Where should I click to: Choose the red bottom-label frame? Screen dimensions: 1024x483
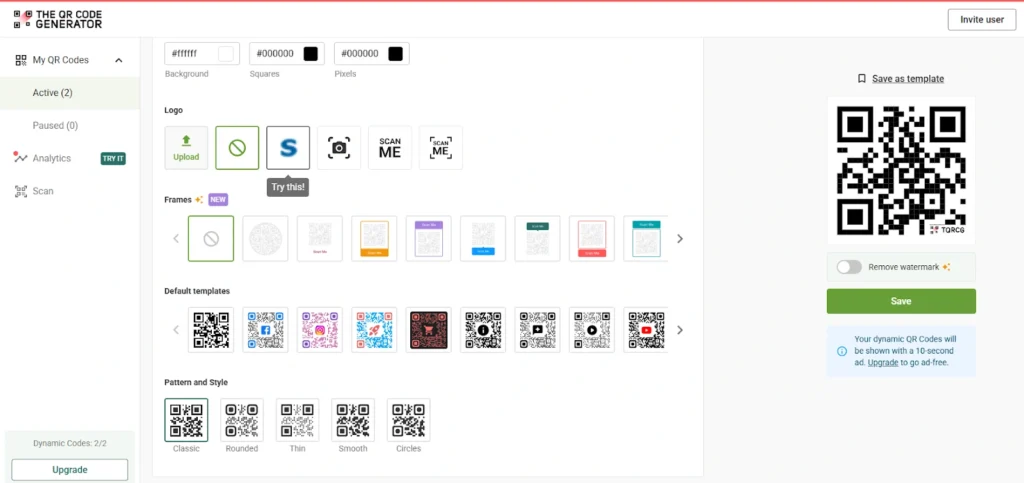(x=592, y=239)
